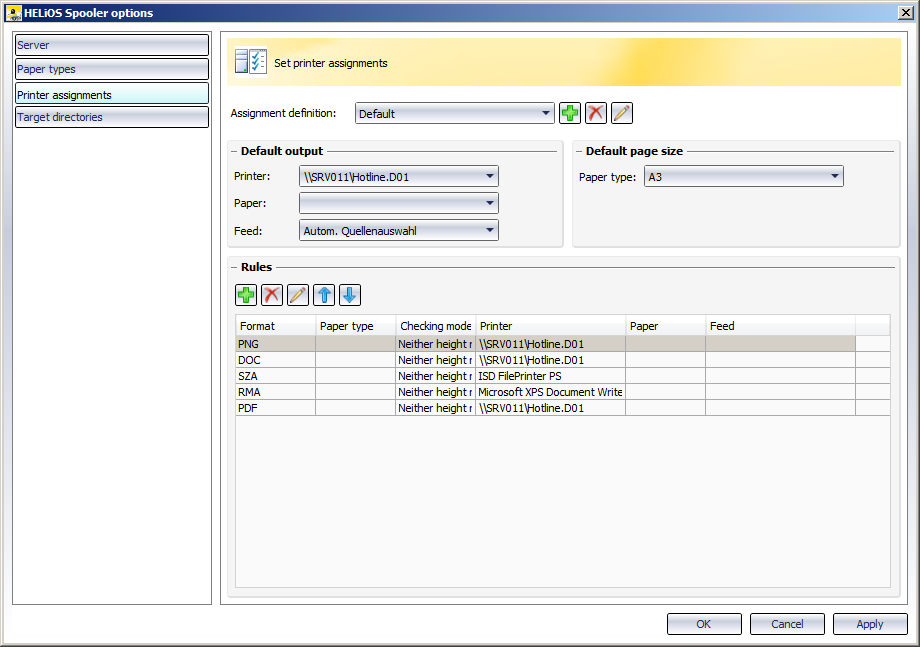Delete the selected rule

coord(272,295)
